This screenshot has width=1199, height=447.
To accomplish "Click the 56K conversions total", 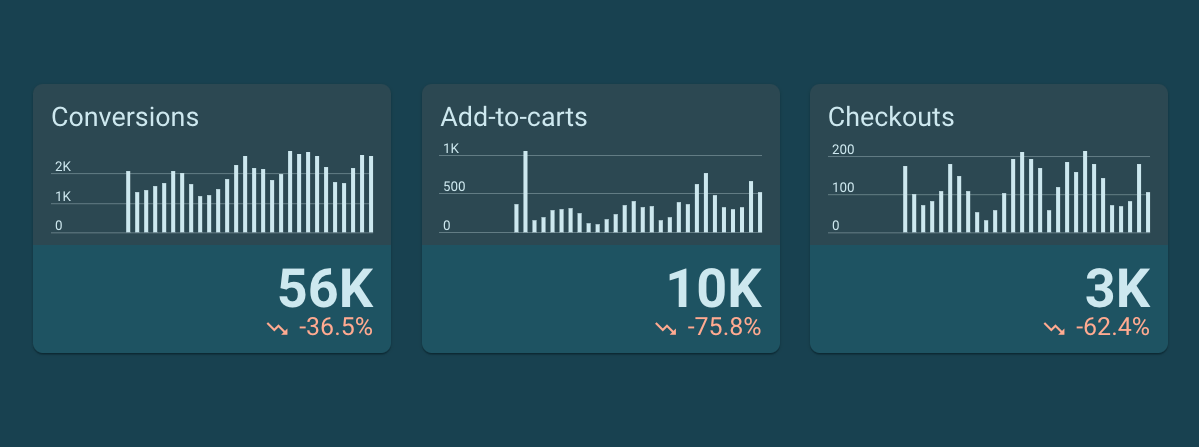I will pos(325,289).
